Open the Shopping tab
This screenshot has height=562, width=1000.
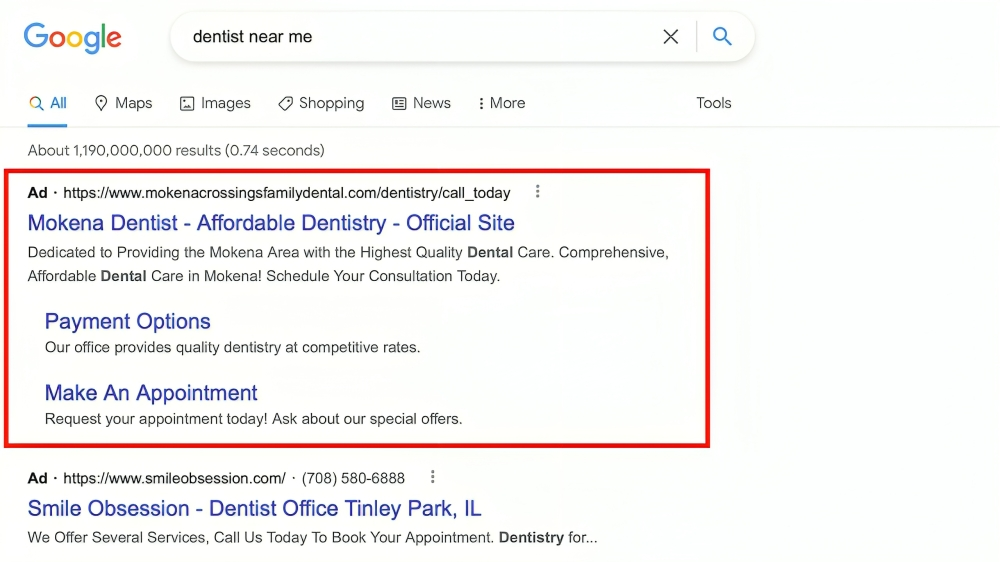[x=321, y=103]
